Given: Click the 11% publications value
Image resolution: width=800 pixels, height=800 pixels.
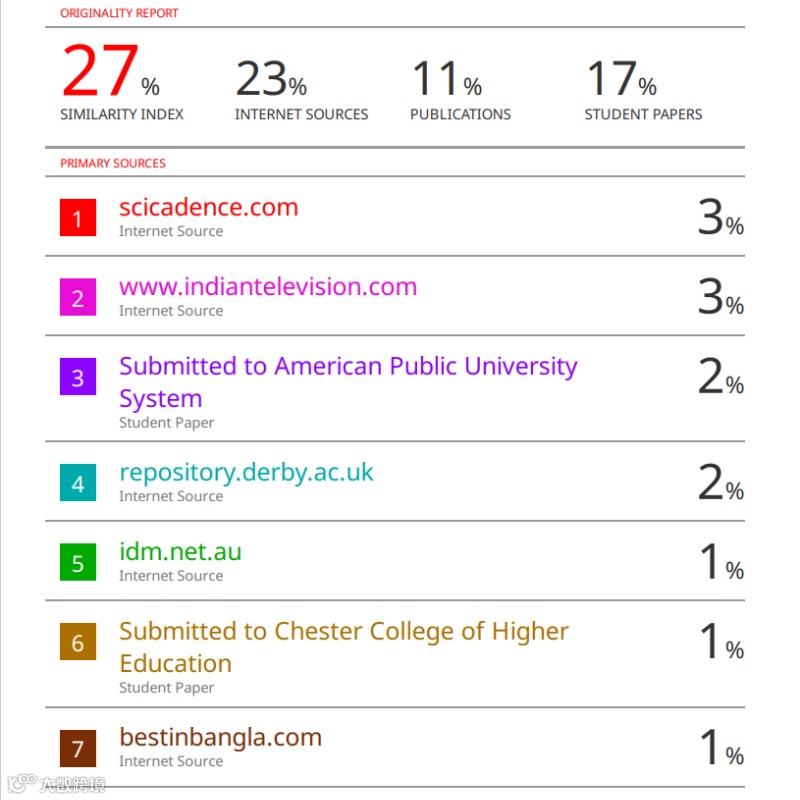Looking at the screenshot, I should 447,78.
